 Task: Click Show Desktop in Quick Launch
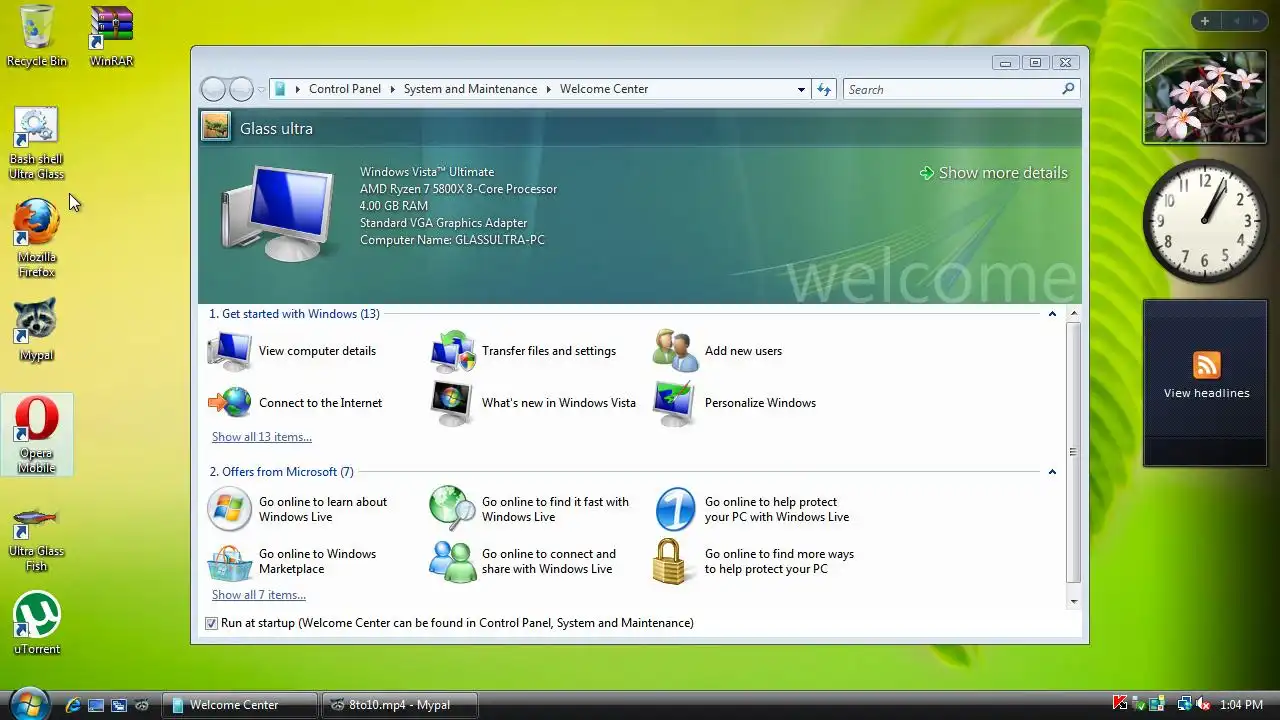[96, 705]
